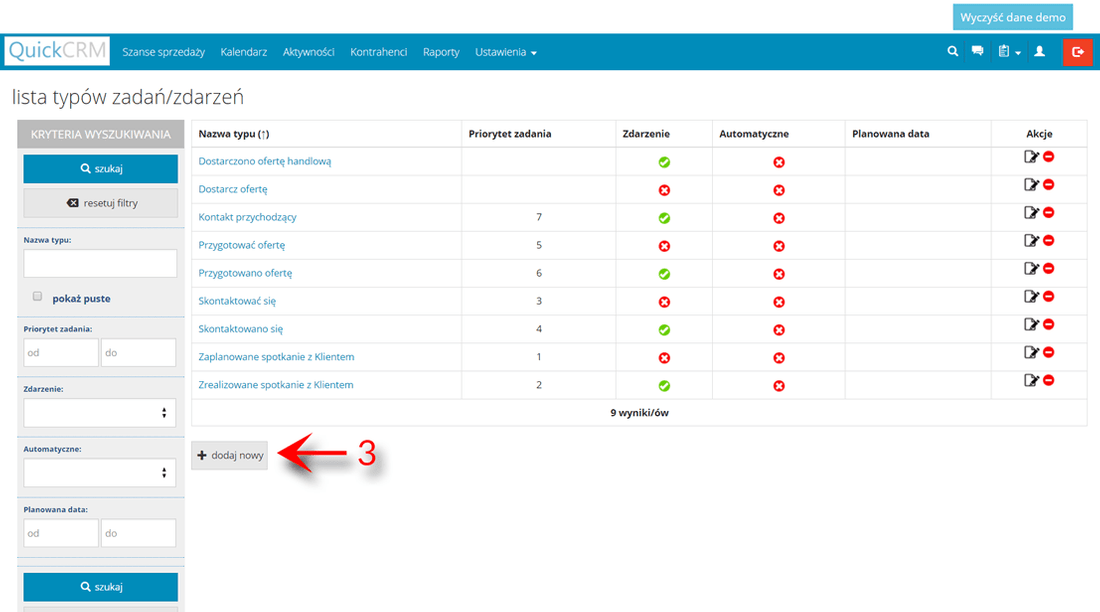Click the dodaj nowy button
The width and height of the screenshot is (1100, 612).
coord(229,455)
